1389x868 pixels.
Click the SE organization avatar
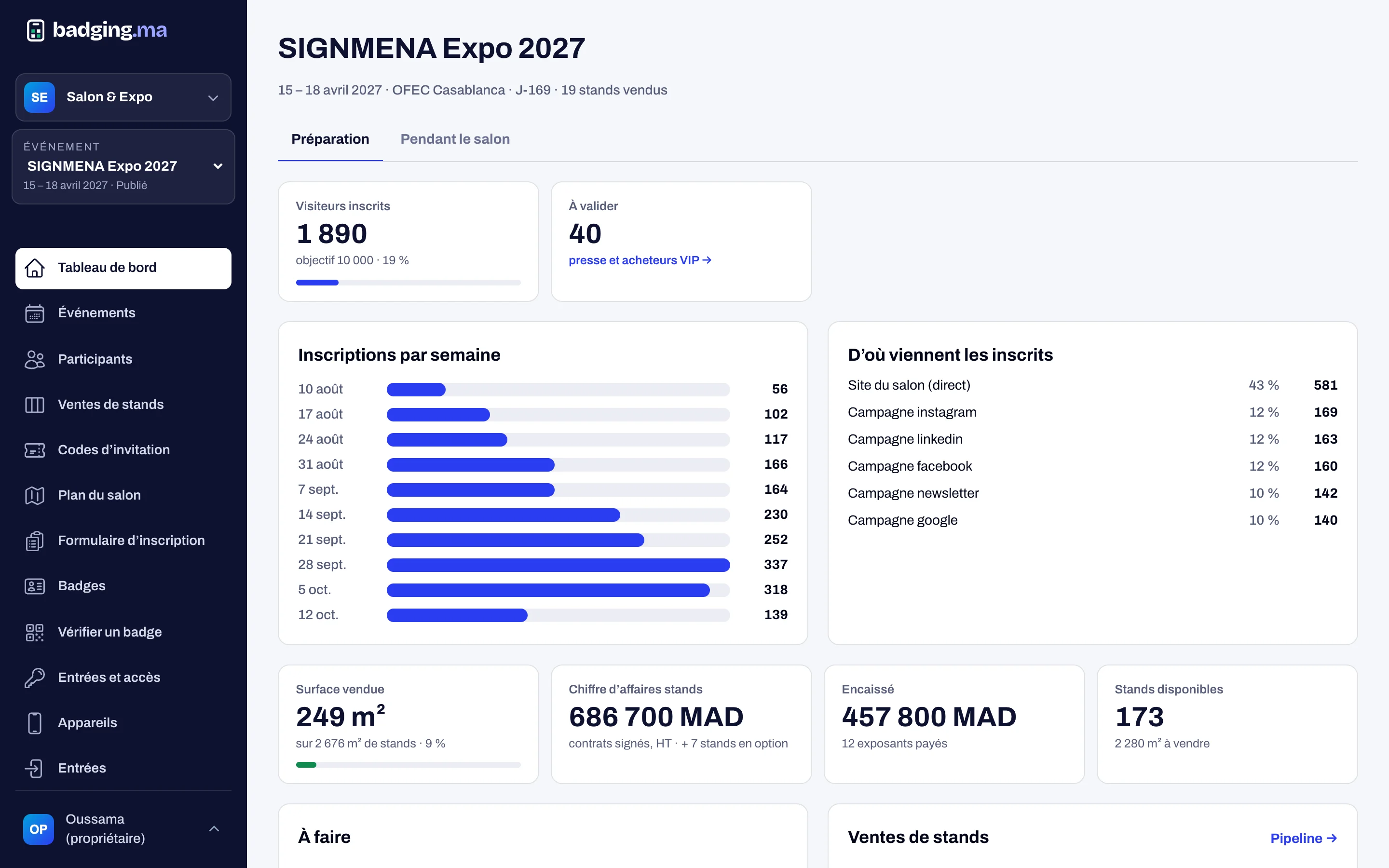39,97
